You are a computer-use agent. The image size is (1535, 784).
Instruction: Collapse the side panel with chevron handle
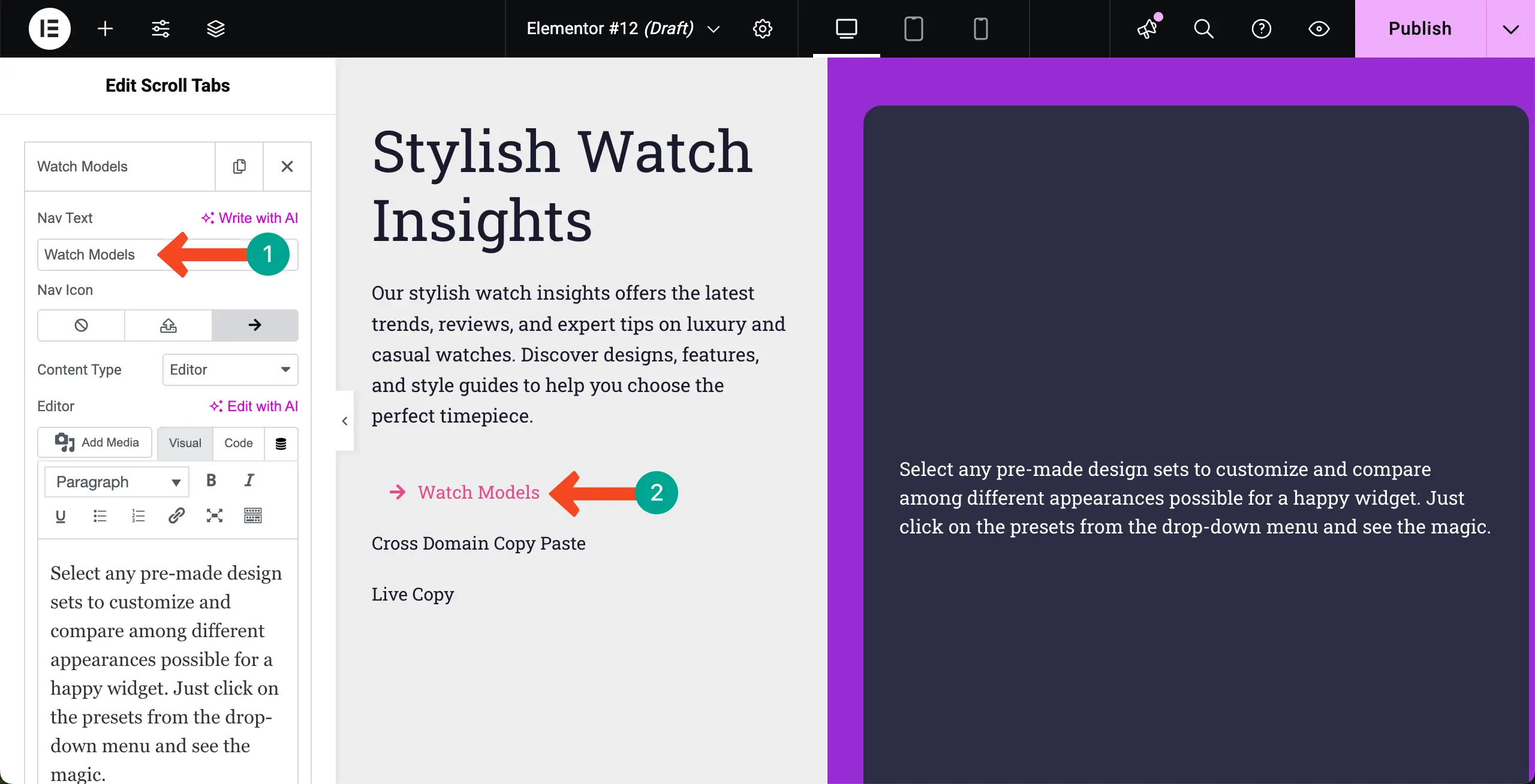pos(345,421)
